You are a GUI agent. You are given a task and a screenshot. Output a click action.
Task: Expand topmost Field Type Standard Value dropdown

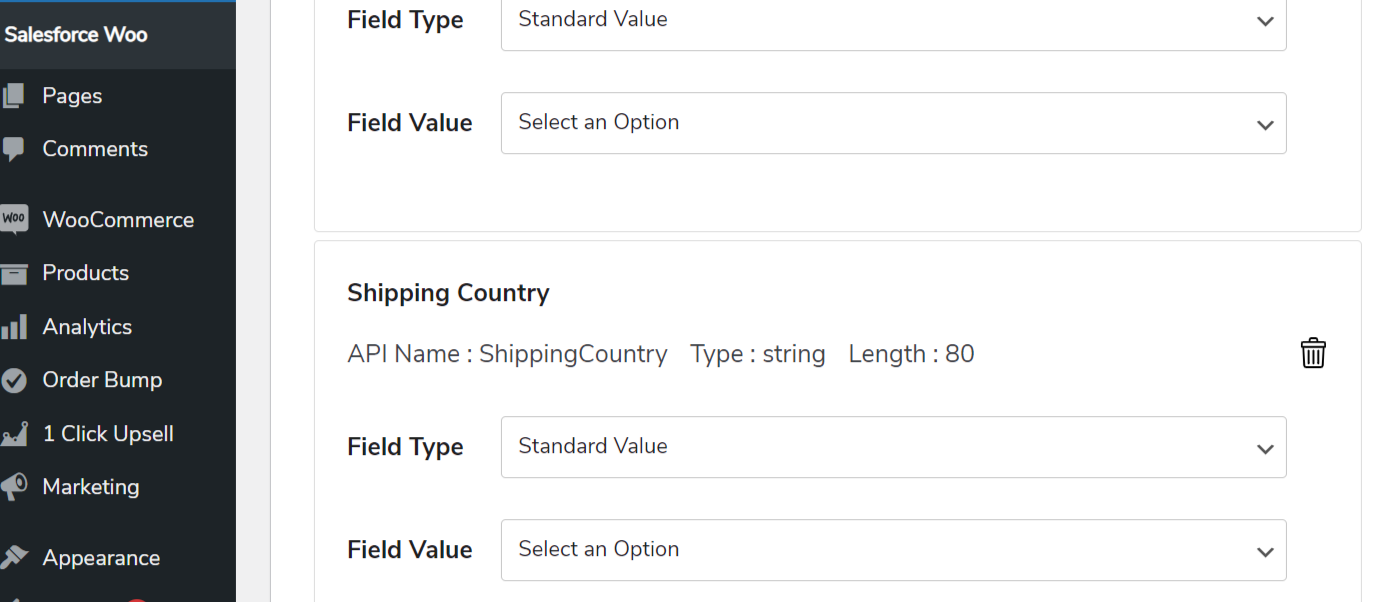pos(893,20)
